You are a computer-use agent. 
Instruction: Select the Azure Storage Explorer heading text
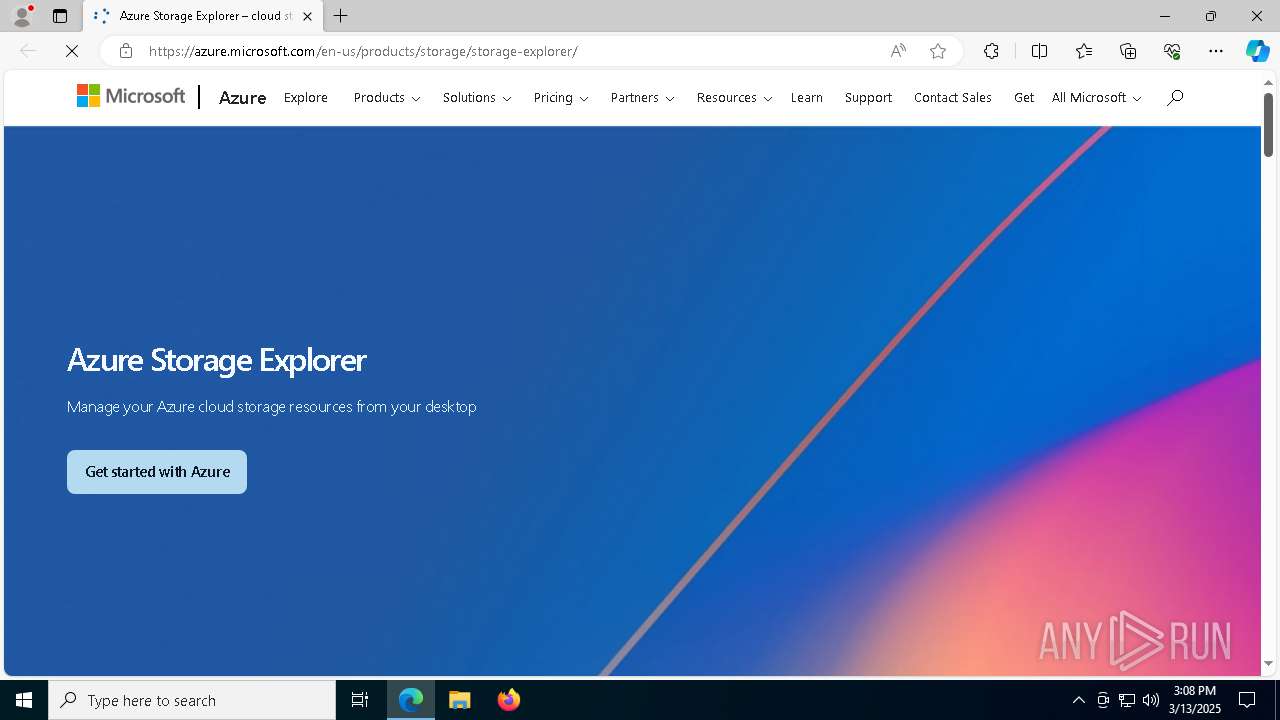point(217,360)
